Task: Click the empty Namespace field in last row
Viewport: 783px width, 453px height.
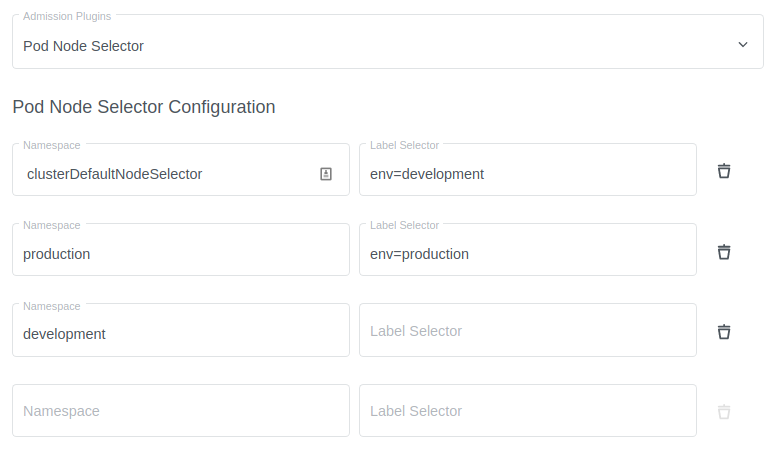Action: [x=180, y=411]
